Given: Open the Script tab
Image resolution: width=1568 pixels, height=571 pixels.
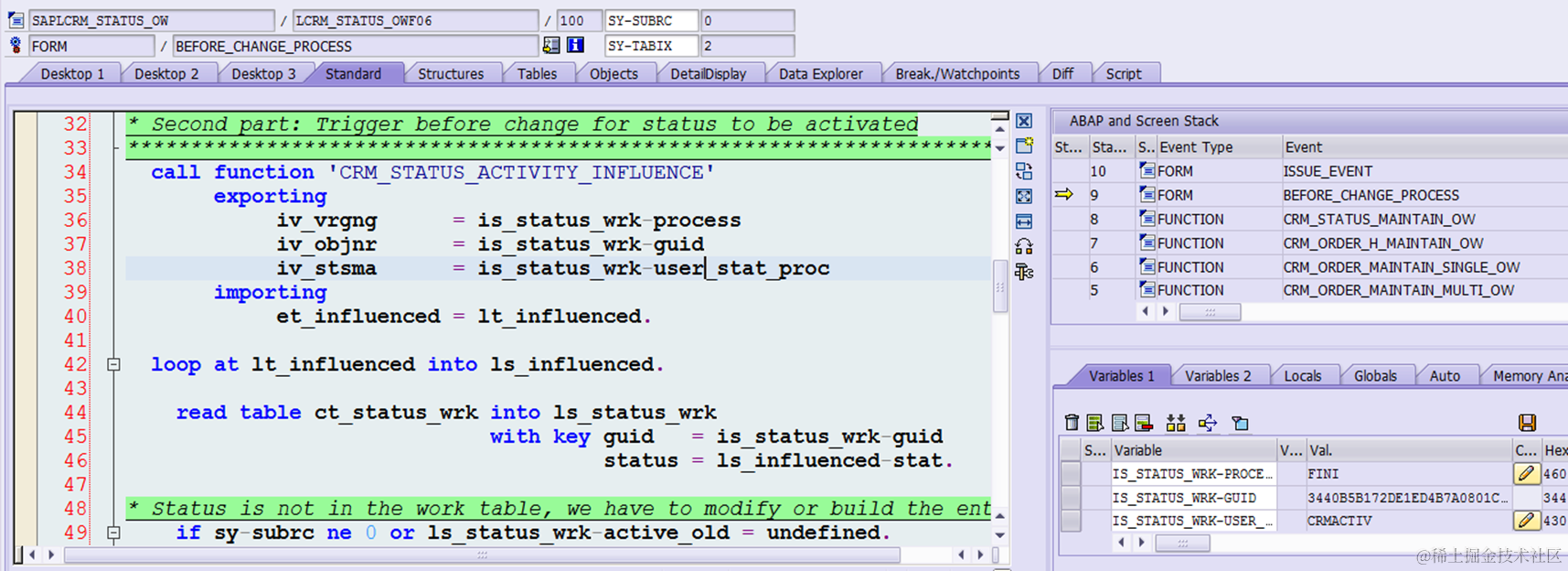Looking at the screenshot, I should tap(1124, 74).
